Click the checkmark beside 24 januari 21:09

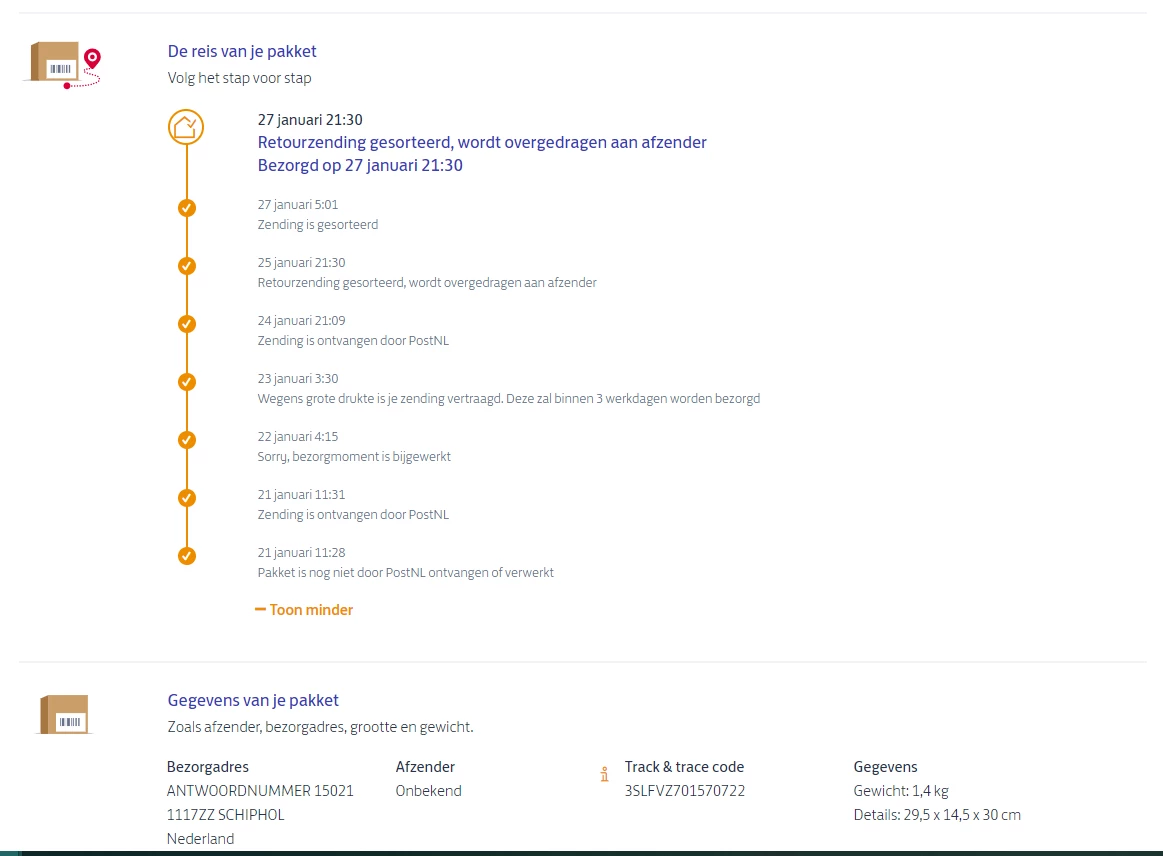tap(187, 324)
